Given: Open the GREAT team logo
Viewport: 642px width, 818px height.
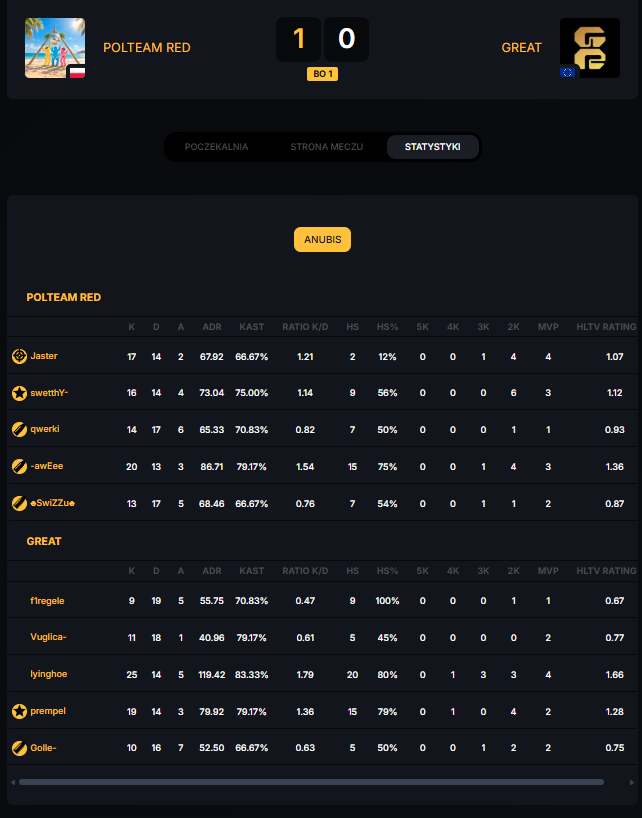Looking at the screenshot, I should point(590,48).
